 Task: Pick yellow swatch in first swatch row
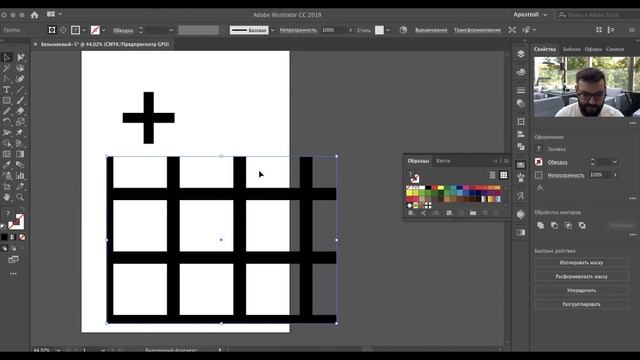click(440, 188)
